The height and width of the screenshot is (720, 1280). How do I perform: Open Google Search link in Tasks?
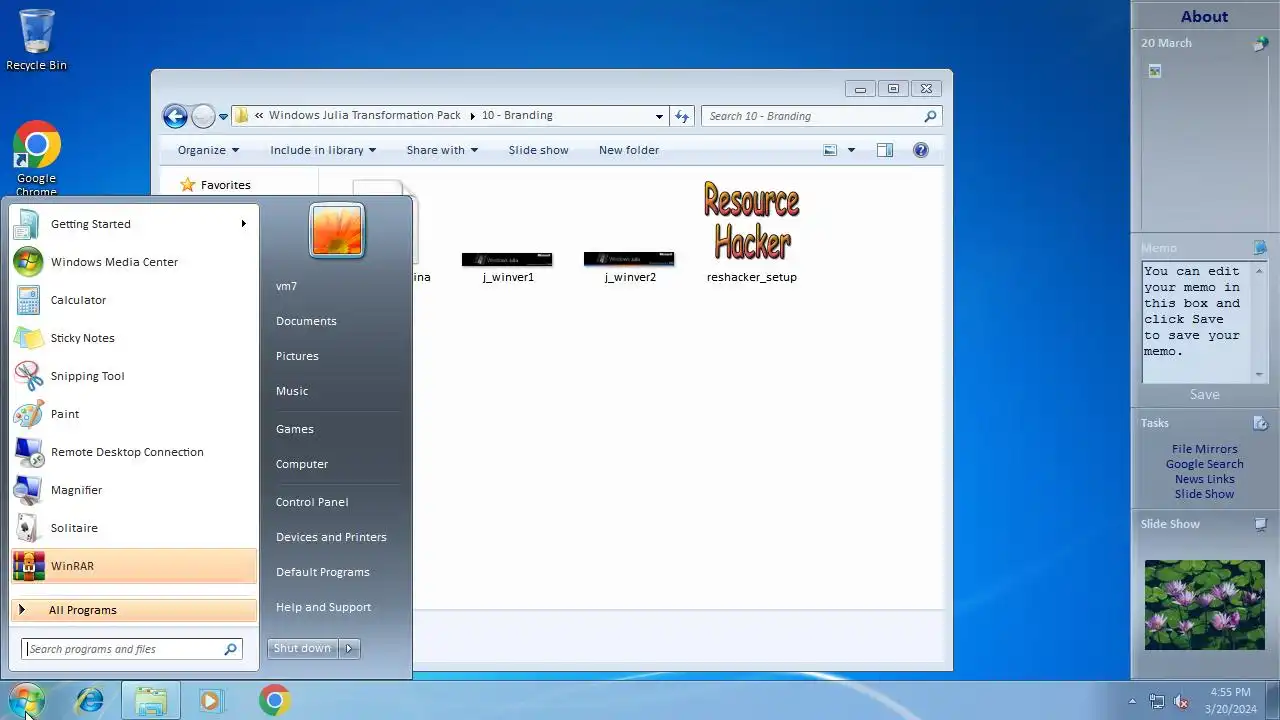click(1204, 464)
